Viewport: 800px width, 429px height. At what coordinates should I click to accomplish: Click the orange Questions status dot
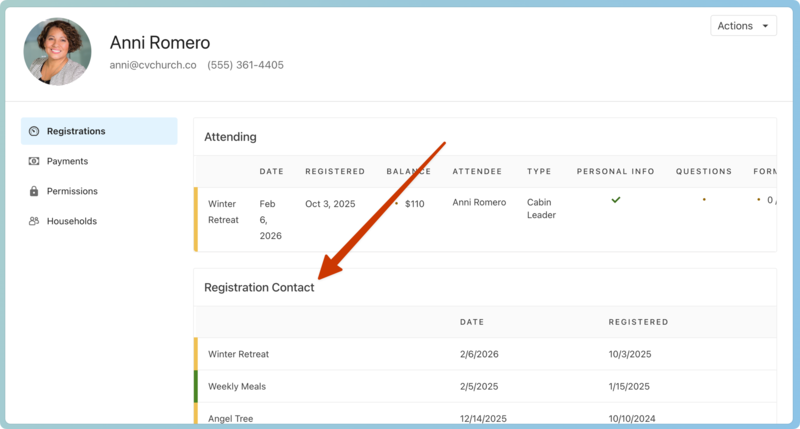pyautogui.click(x=704, y=200)
